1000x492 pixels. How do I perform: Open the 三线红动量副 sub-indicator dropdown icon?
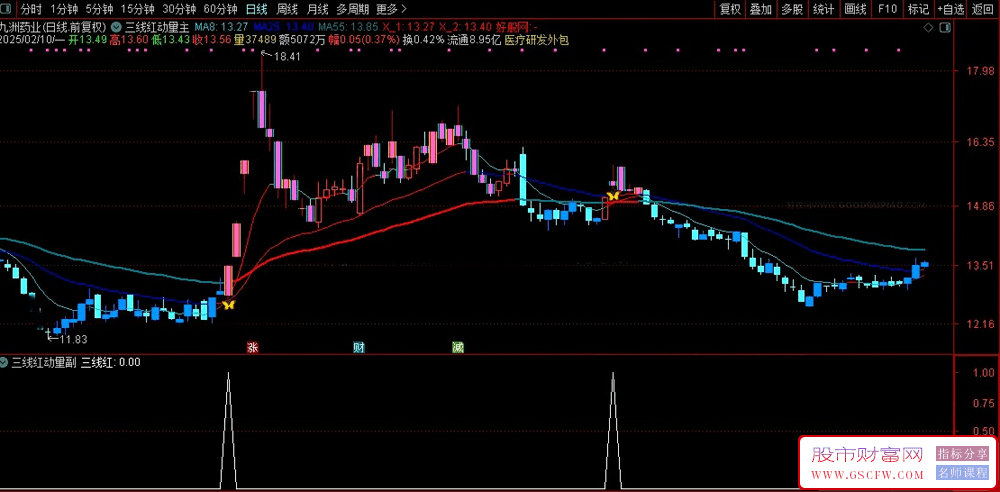click(x=5, y=362)
